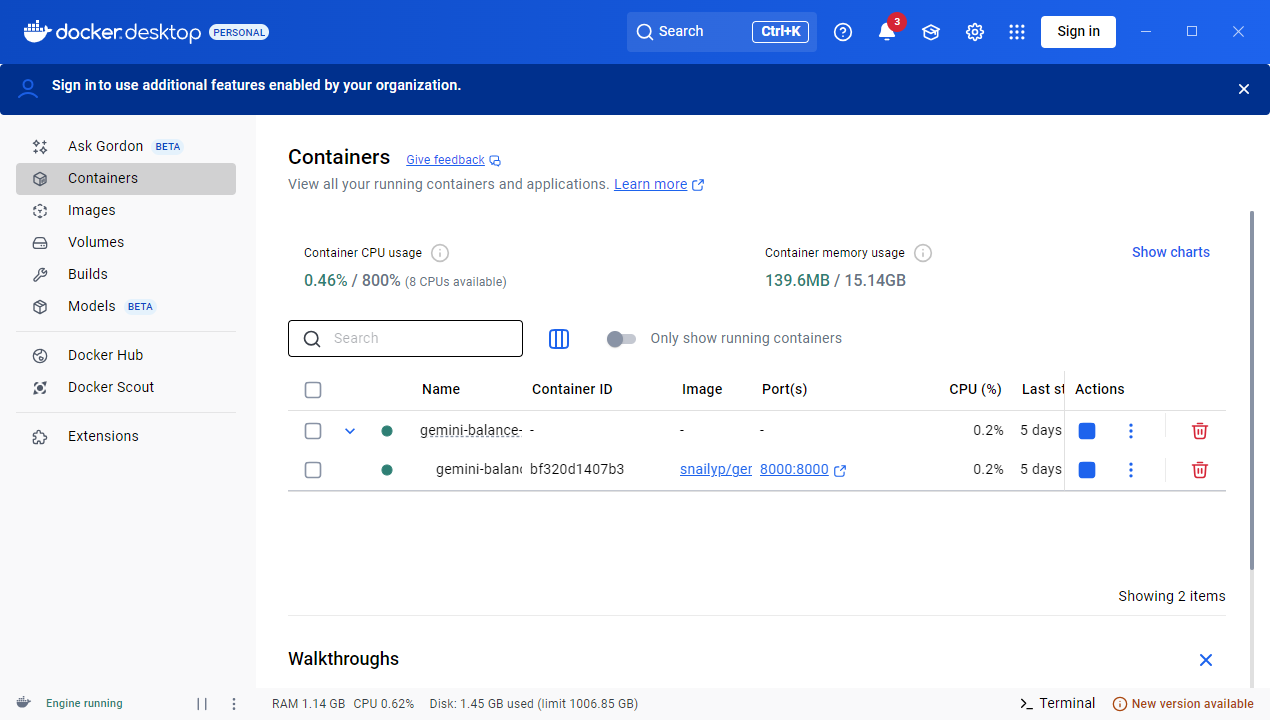The height and width of the screenshot is (720, 1270).
Task: Check the select-all containers header checkbox
Action: coord(313,390)
